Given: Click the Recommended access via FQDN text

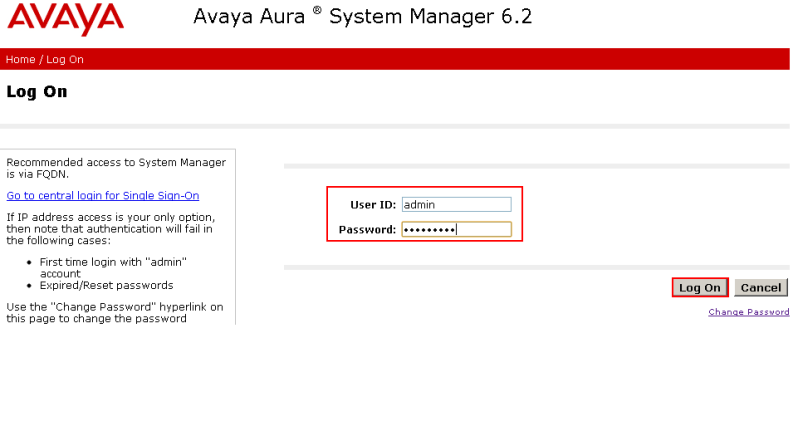Looking at the screenshot, I should point(115,167).
